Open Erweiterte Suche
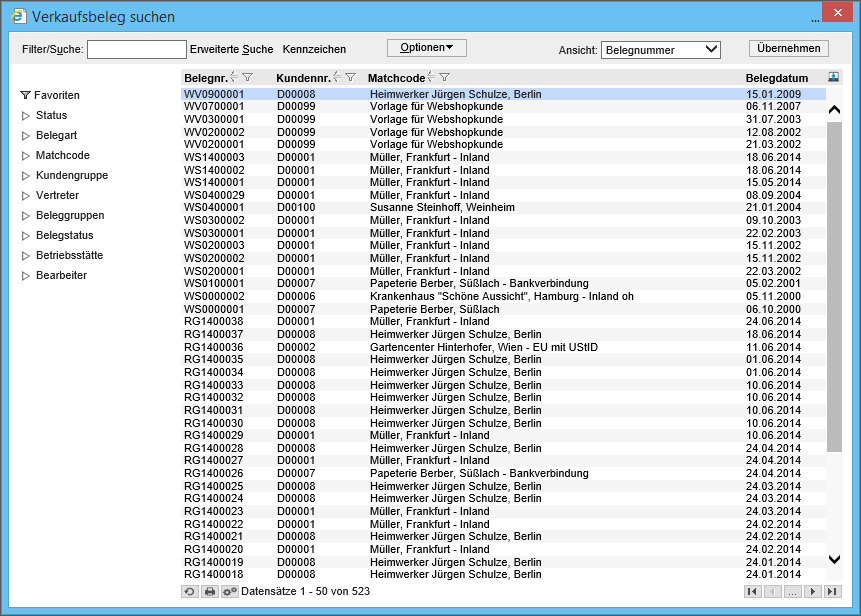Viewport: 861px width, 616px height. coord(232,49)
